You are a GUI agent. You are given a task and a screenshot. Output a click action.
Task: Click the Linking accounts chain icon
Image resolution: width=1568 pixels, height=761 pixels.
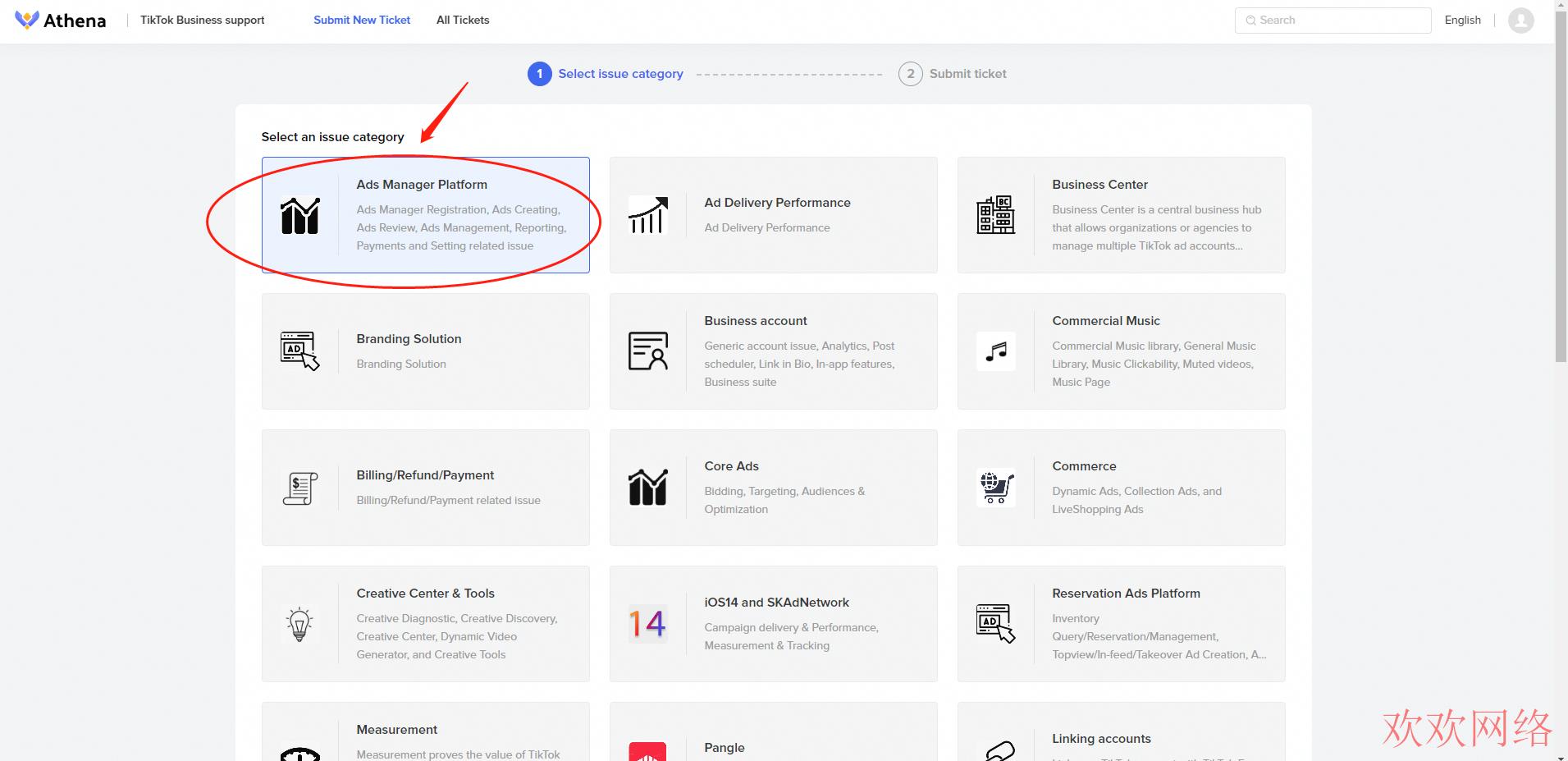(1000, 750)
